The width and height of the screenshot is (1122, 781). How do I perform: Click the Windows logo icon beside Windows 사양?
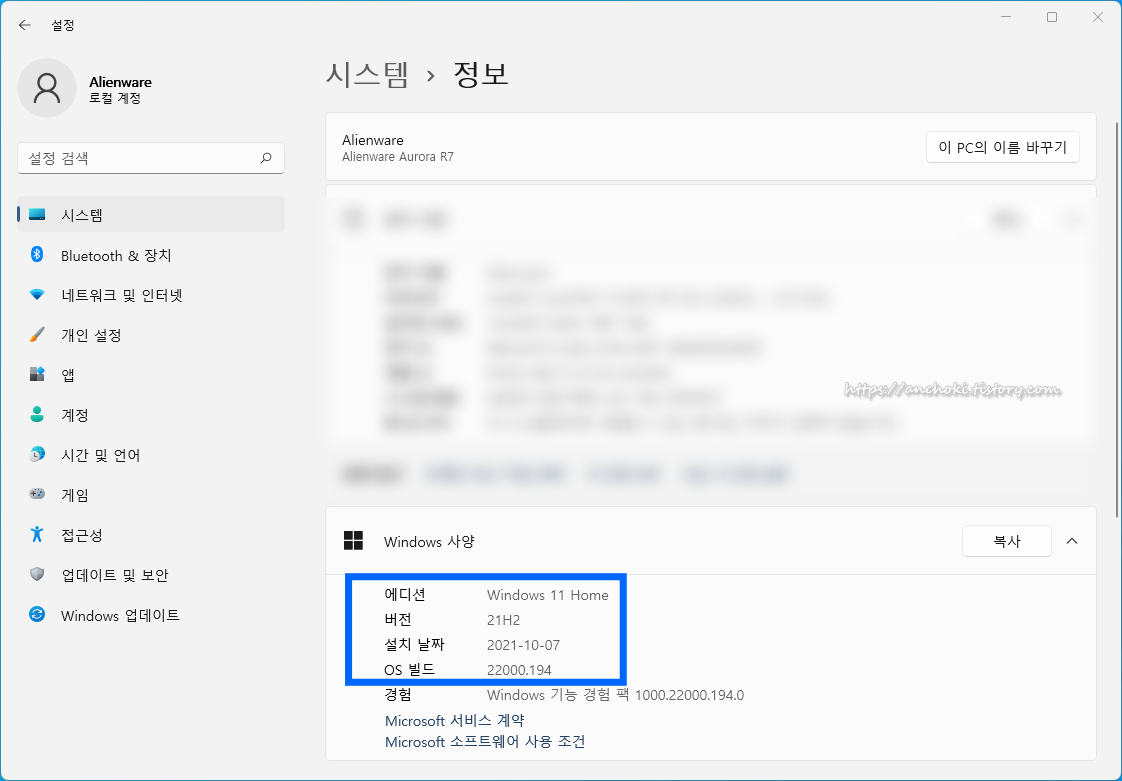[x=353, y=540]
